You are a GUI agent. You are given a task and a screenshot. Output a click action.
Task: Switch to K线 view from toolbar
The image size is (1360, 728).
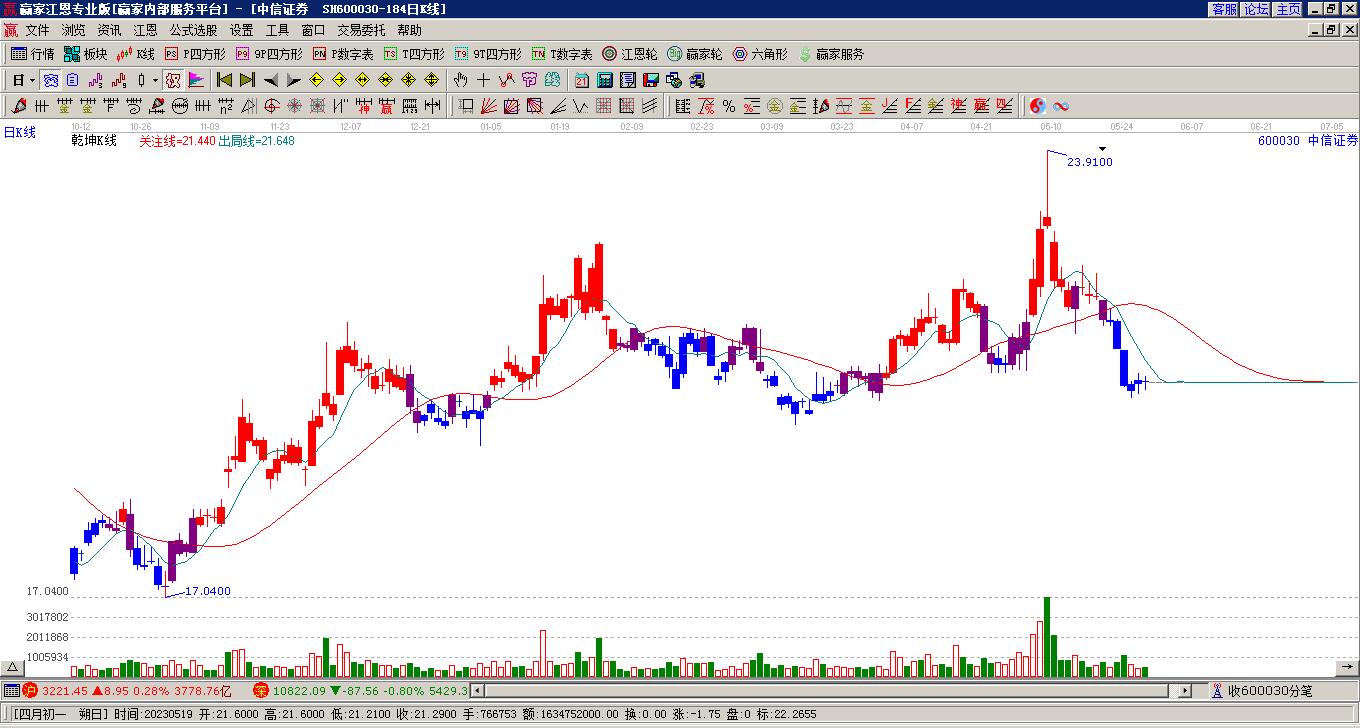pos(136,54)
